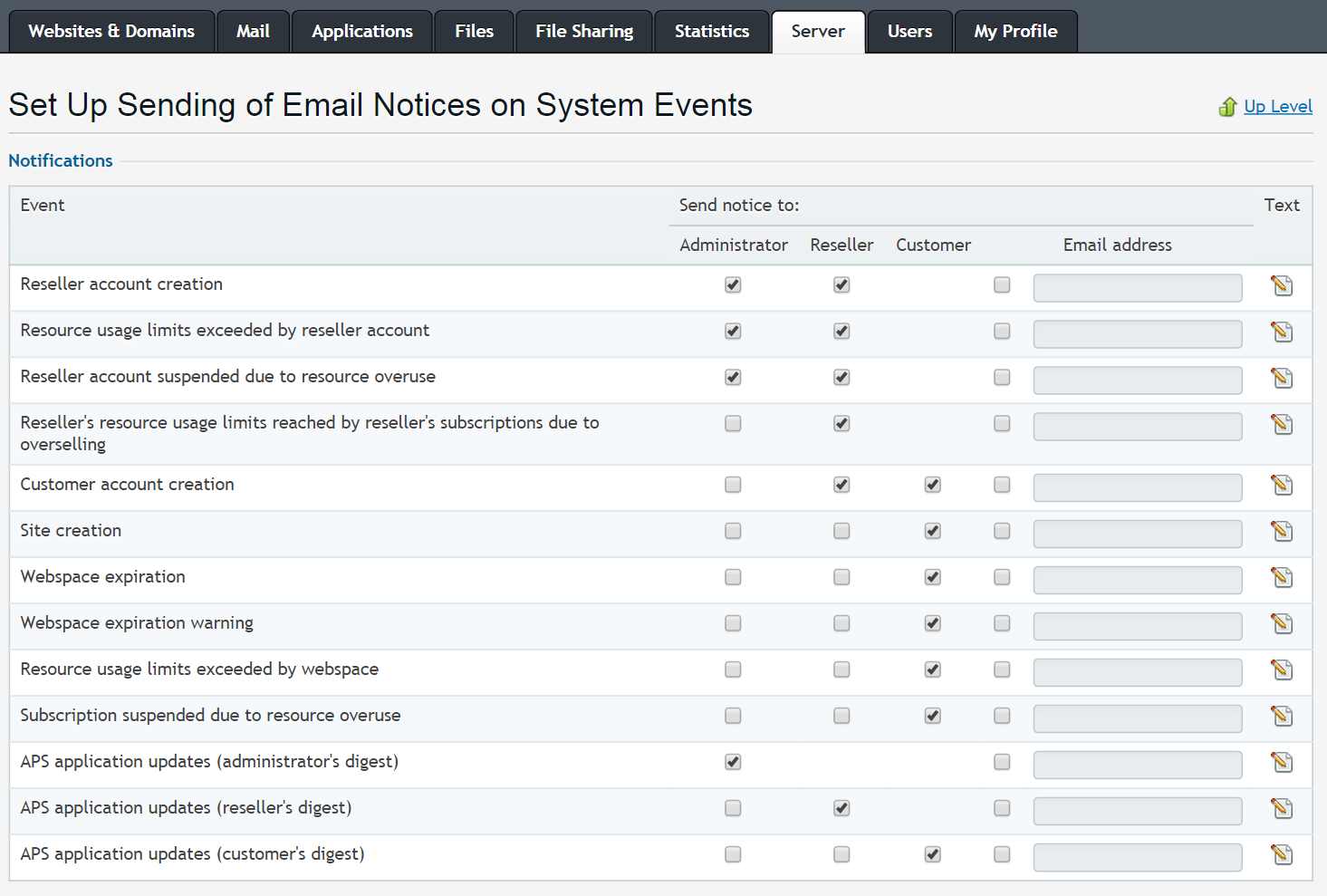
Task: Focus email address field for Webspace expiration
Action: coord(1137,580)
